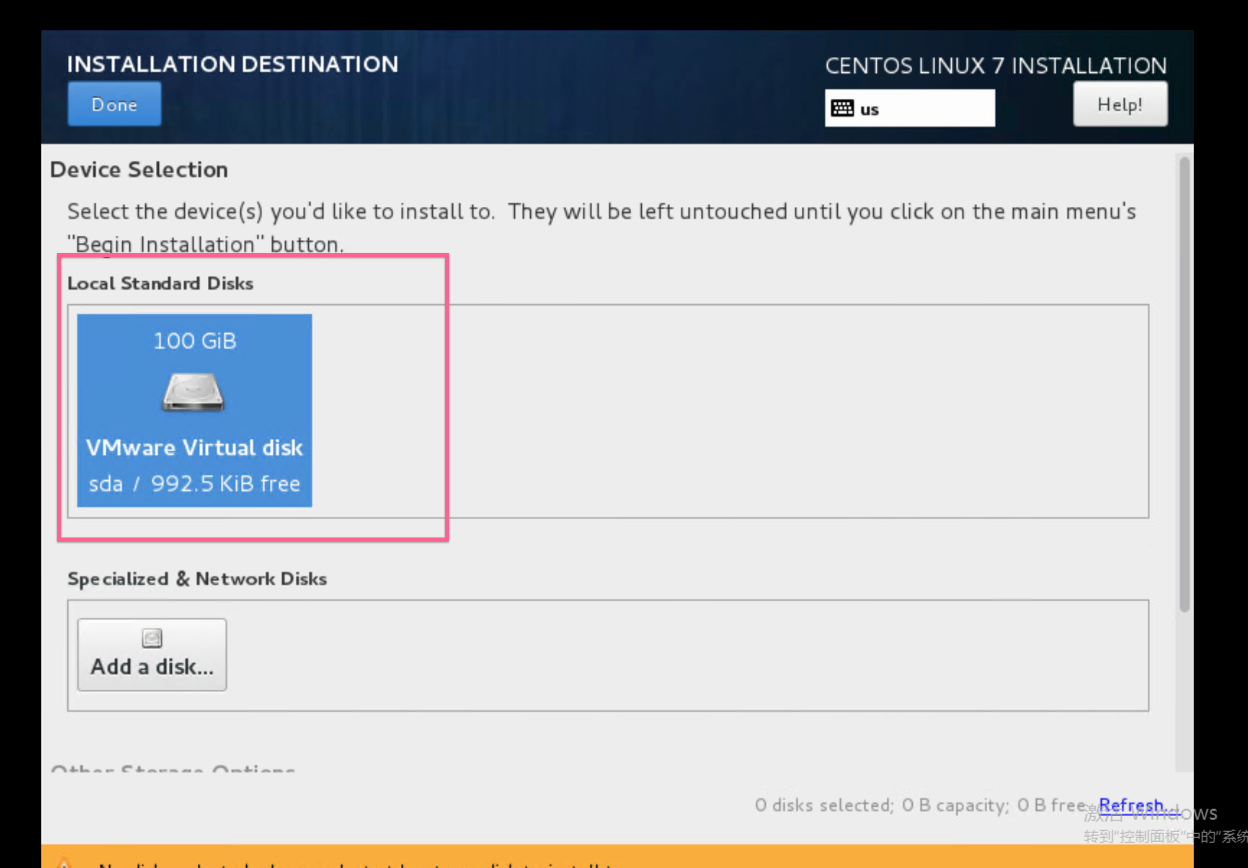Click the hard drive icon on the disk tile
This screenshot has width=1248, height=868.
point(193,392)
